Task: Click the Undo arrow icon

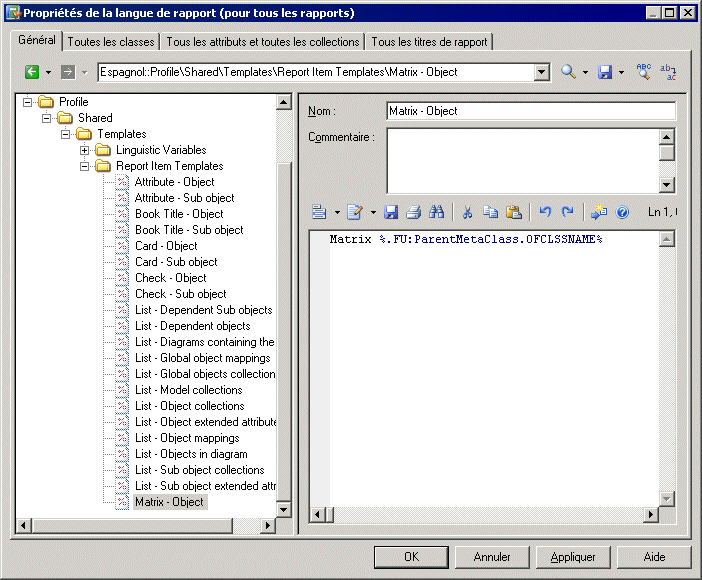Action: point(545,211)
